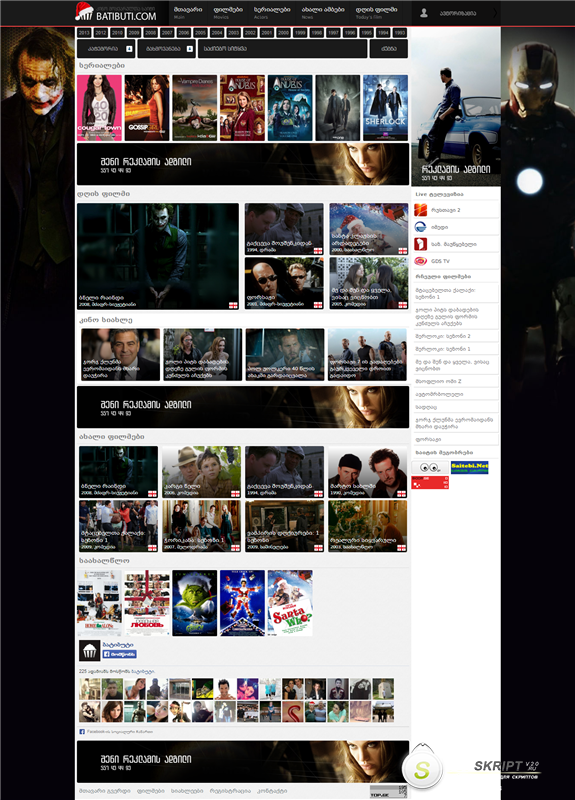Click the bottom ad banner above footer
This screenshot has width=575, height=800.
[243, 762]
